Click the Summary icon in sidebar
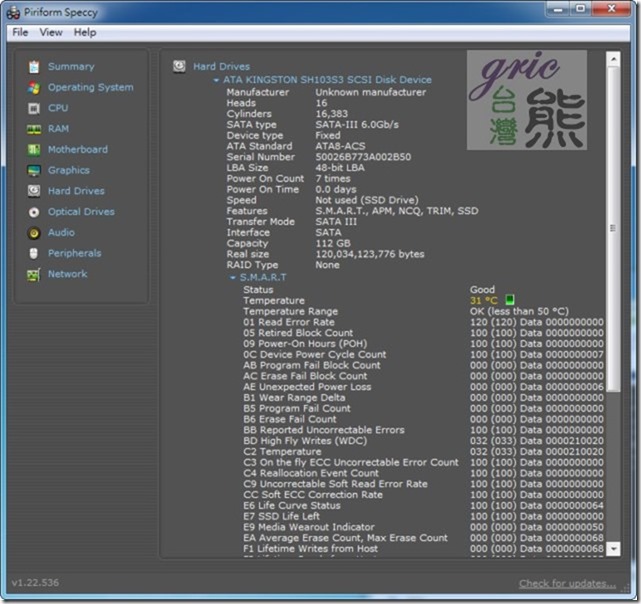Image resolution: width=641 pixels, height=604 pixels. (35, 67)
